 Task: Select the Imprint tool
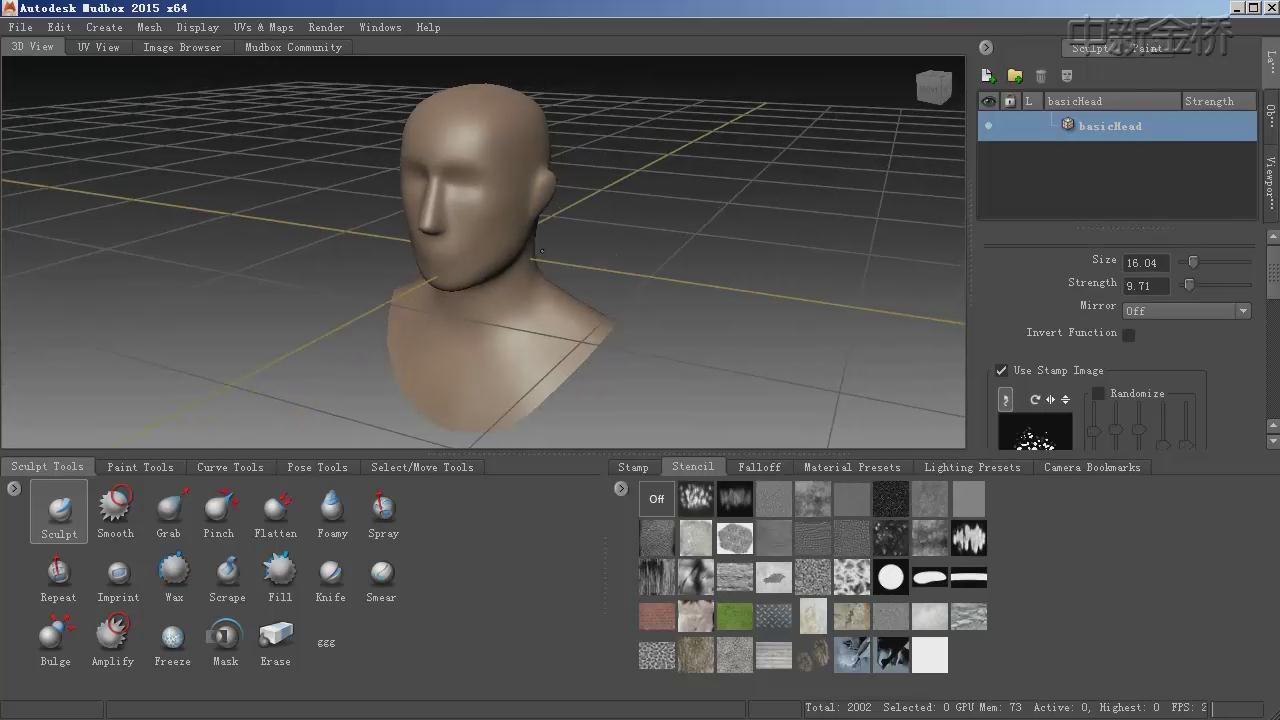118,577
